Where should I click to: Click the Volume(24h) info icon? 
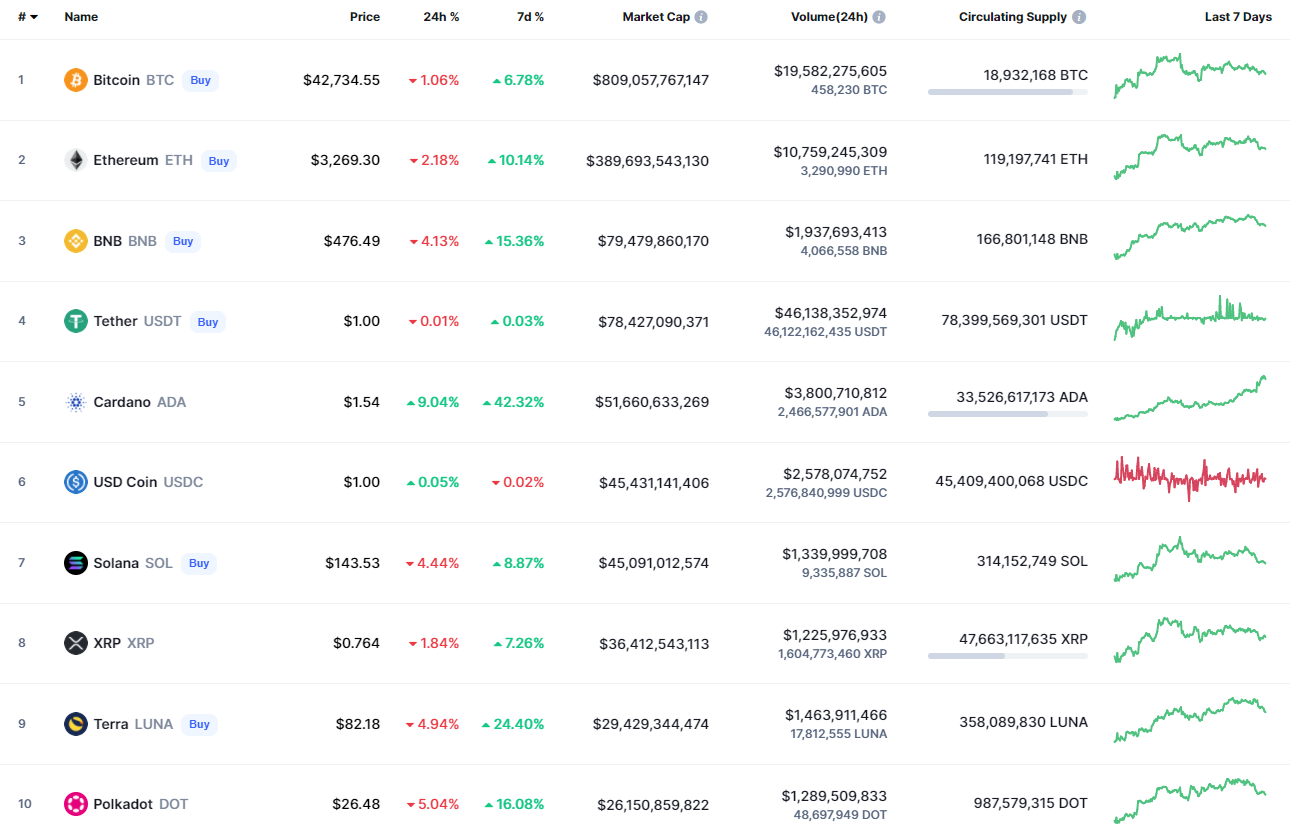879,17
